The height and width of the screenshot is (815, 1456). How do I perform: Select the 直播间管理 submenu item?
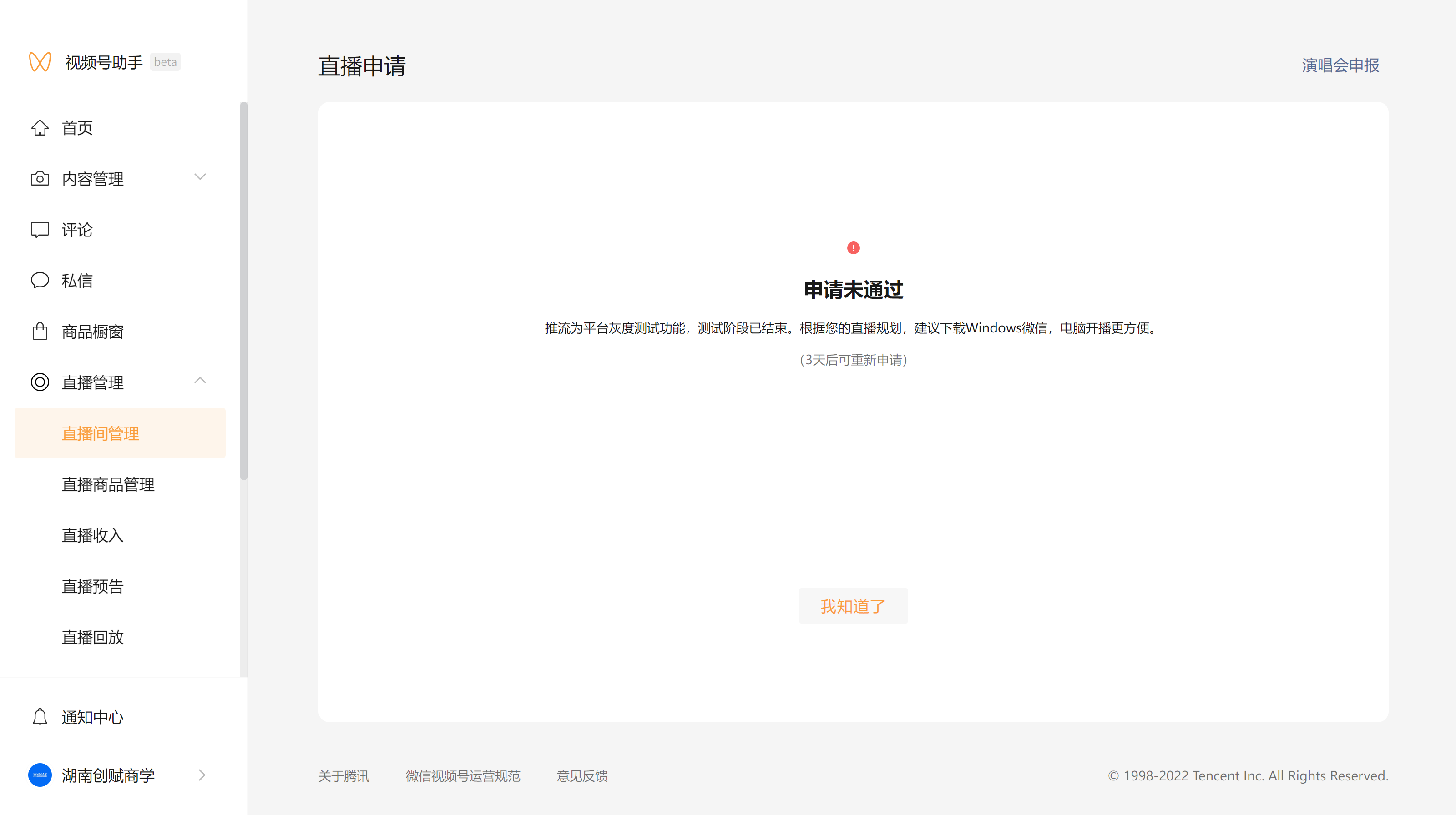click(x=120, y=433)
